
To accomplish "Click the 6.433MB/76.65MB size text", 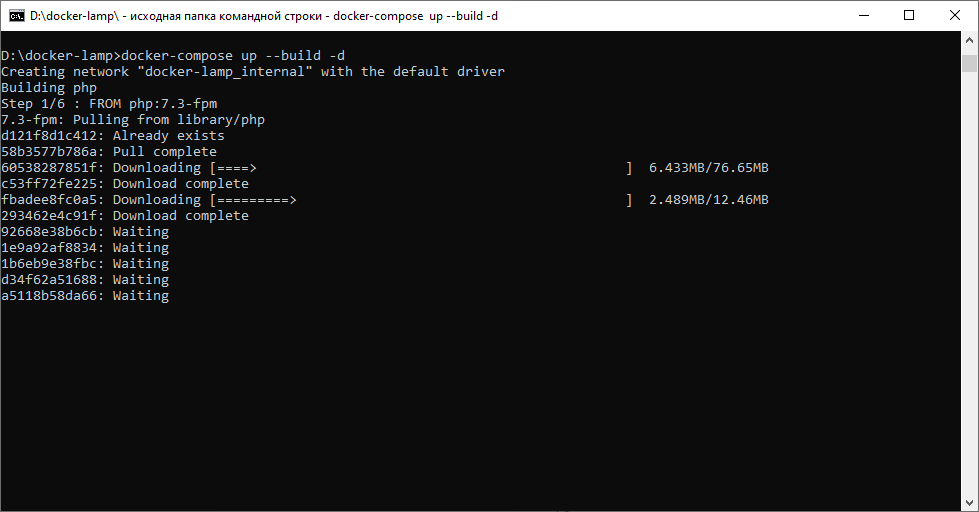I will point(708,168).
